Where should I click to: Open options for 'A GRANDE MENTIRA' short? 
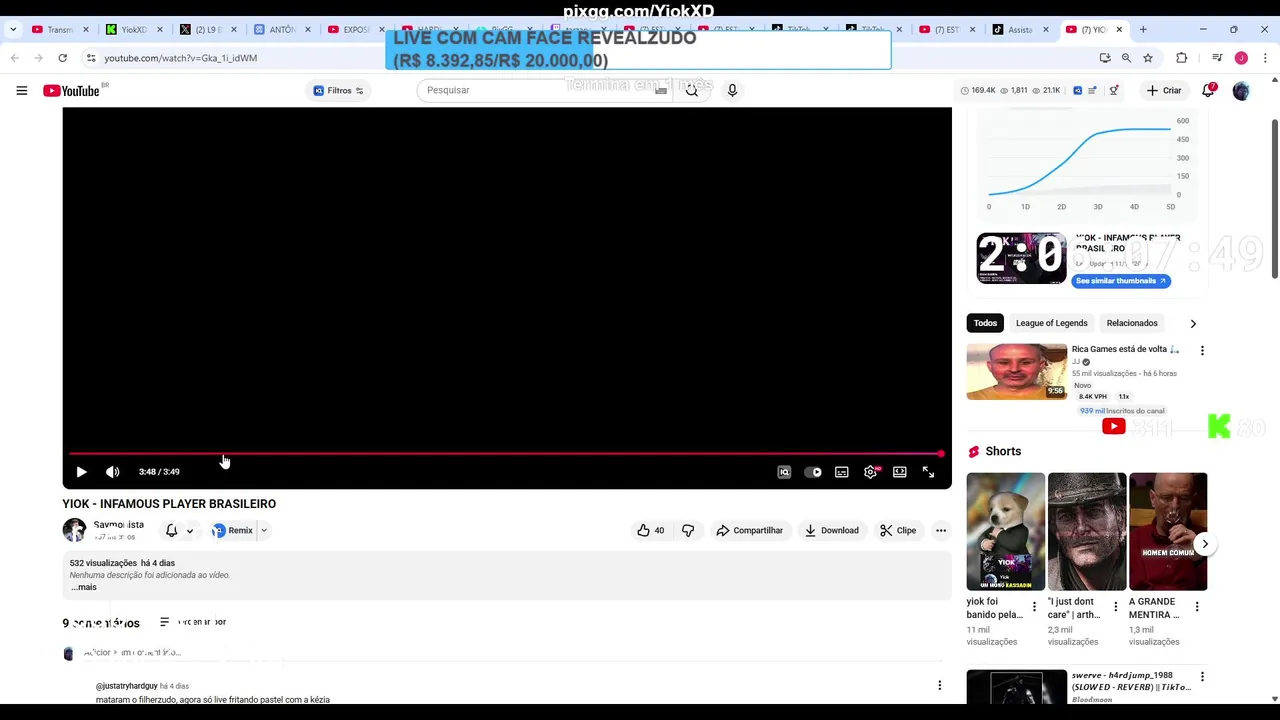(1196, 607)
